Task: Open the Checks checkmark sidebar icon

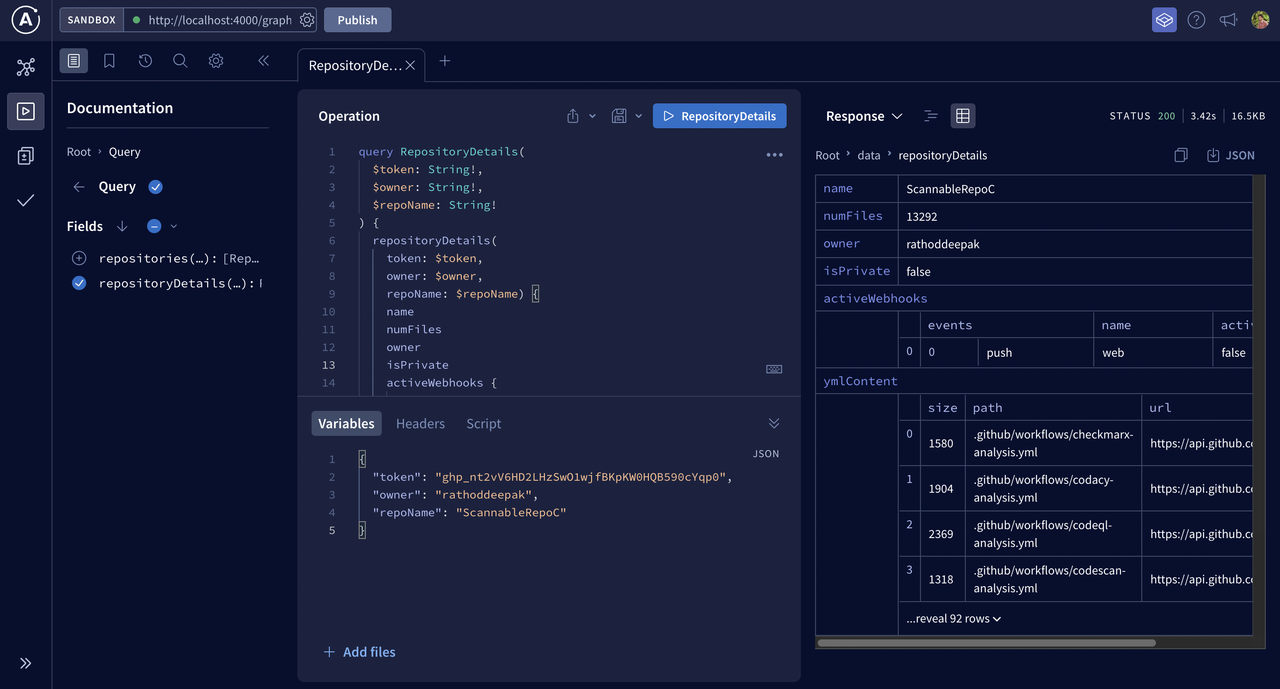Action: (26, 200)
